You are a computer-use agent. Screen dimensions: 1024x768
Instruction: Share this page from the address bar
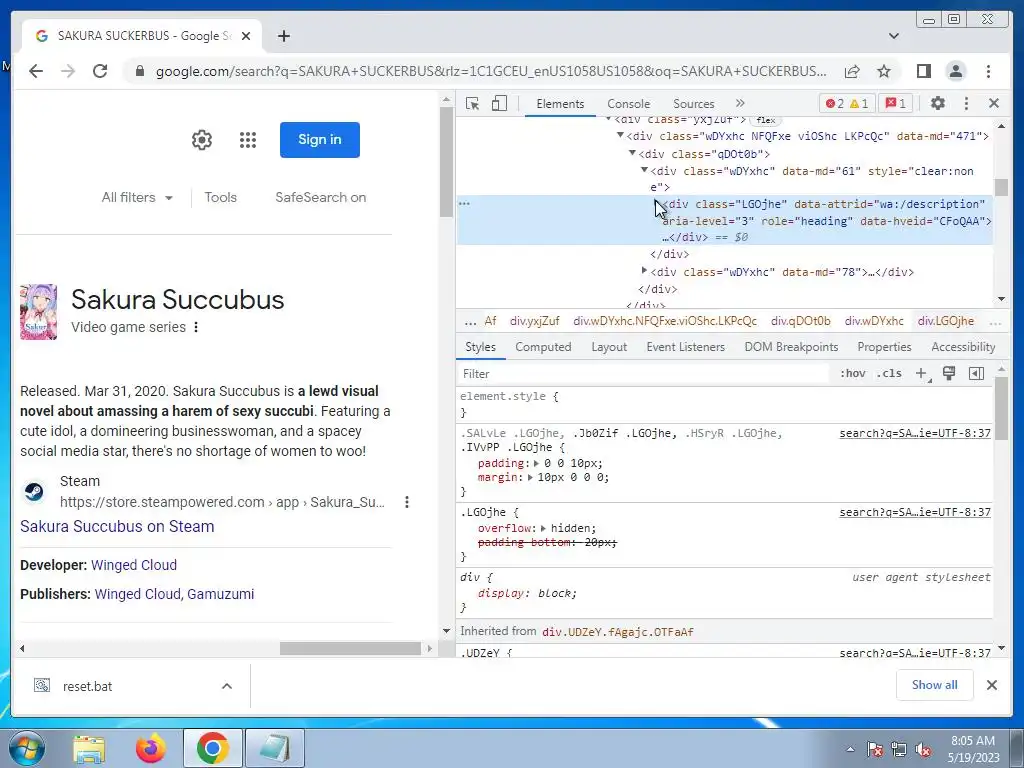click(852, 71)
